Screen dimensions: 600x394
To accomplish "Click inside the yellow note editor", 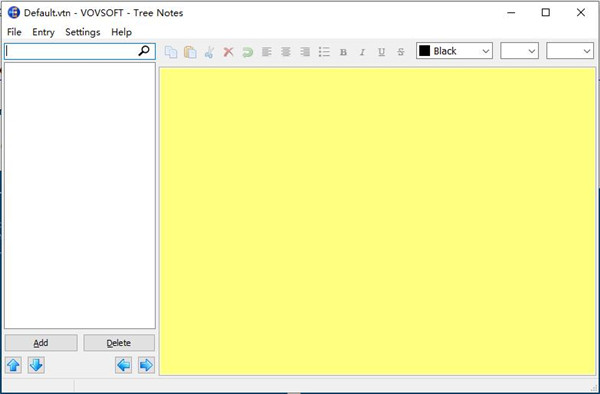I will 377,221.
